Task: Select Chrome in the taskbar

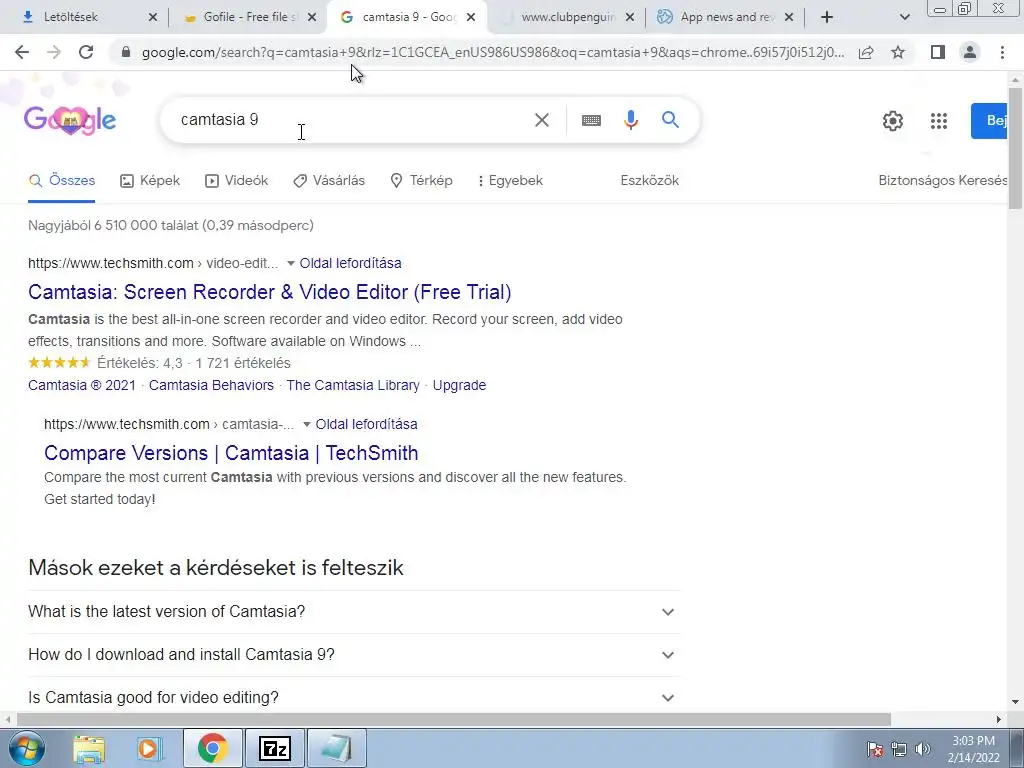Action: point(212,748)
